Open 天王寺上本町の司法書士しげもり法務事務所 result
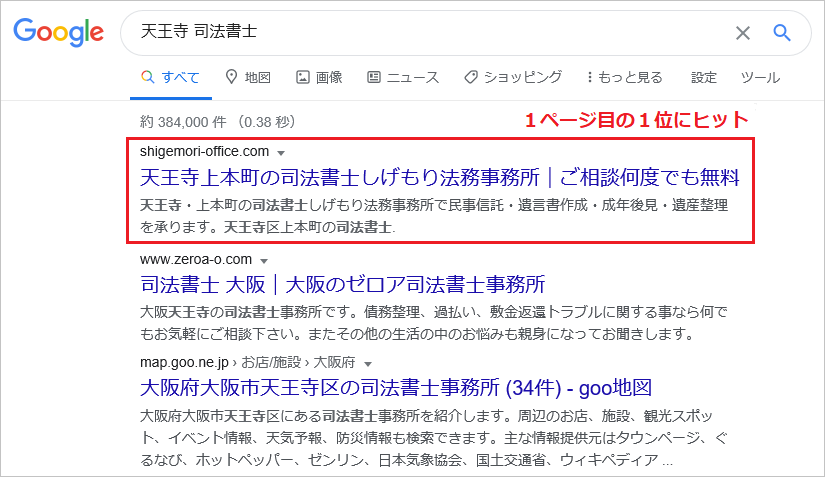Image resolution: width=825 pixels, height=477 pixels. point(440,177)
